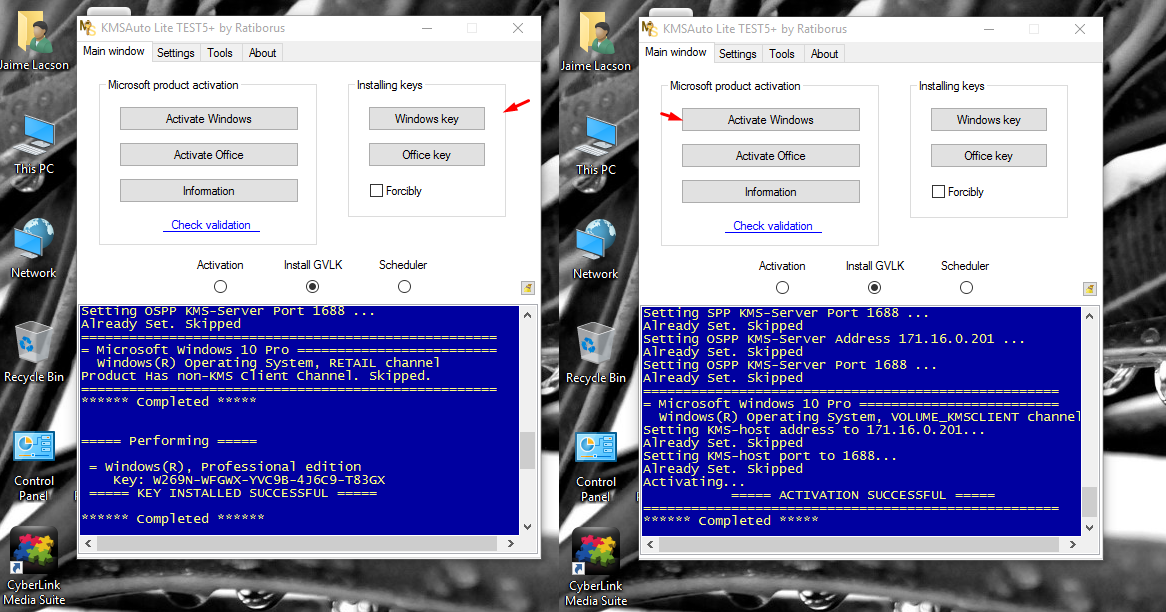
Task: Click the KMSAuto Lite title bar icon
Action: 89,28
